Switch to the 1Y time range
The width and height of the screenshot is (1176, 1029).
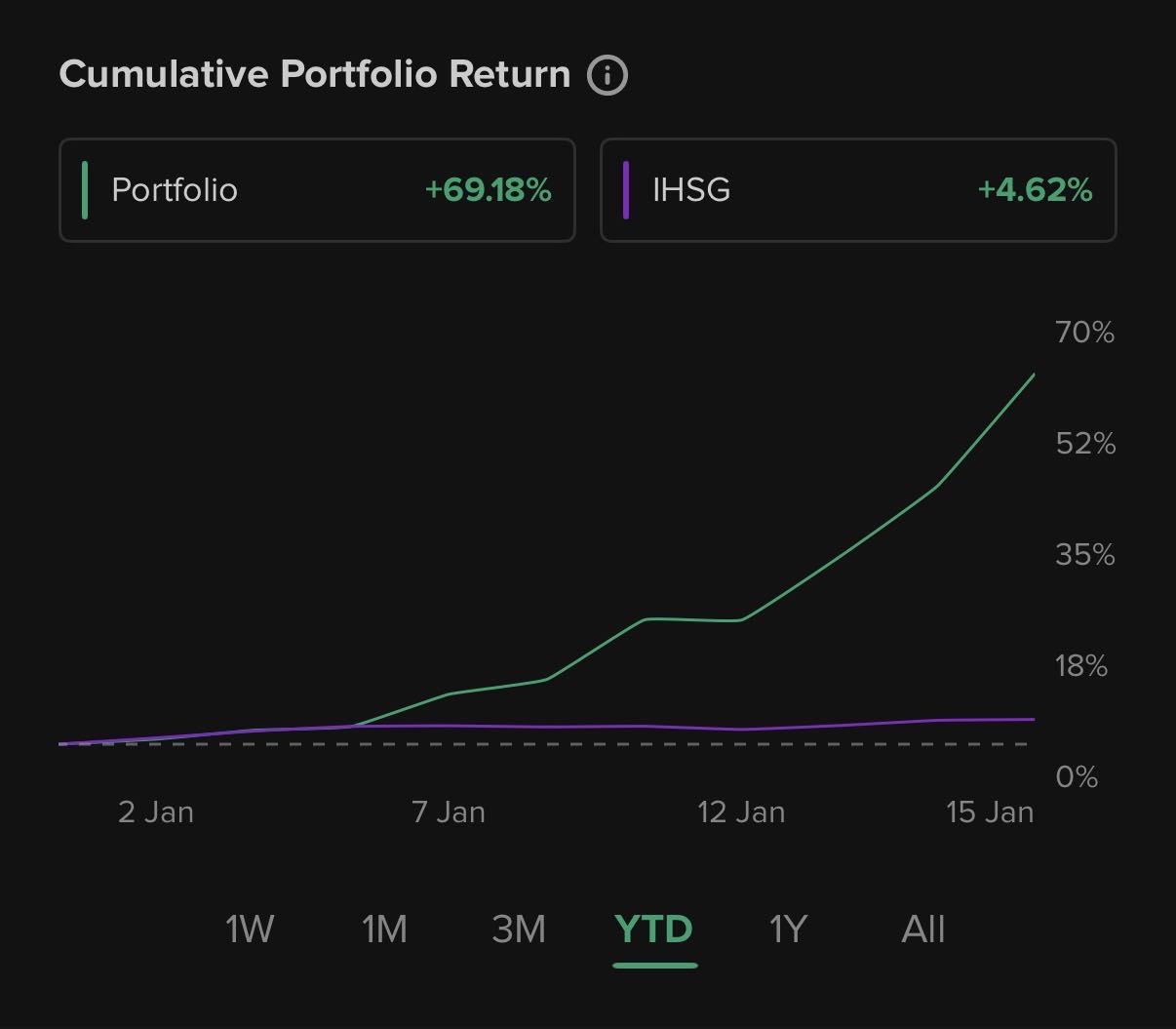788,930
